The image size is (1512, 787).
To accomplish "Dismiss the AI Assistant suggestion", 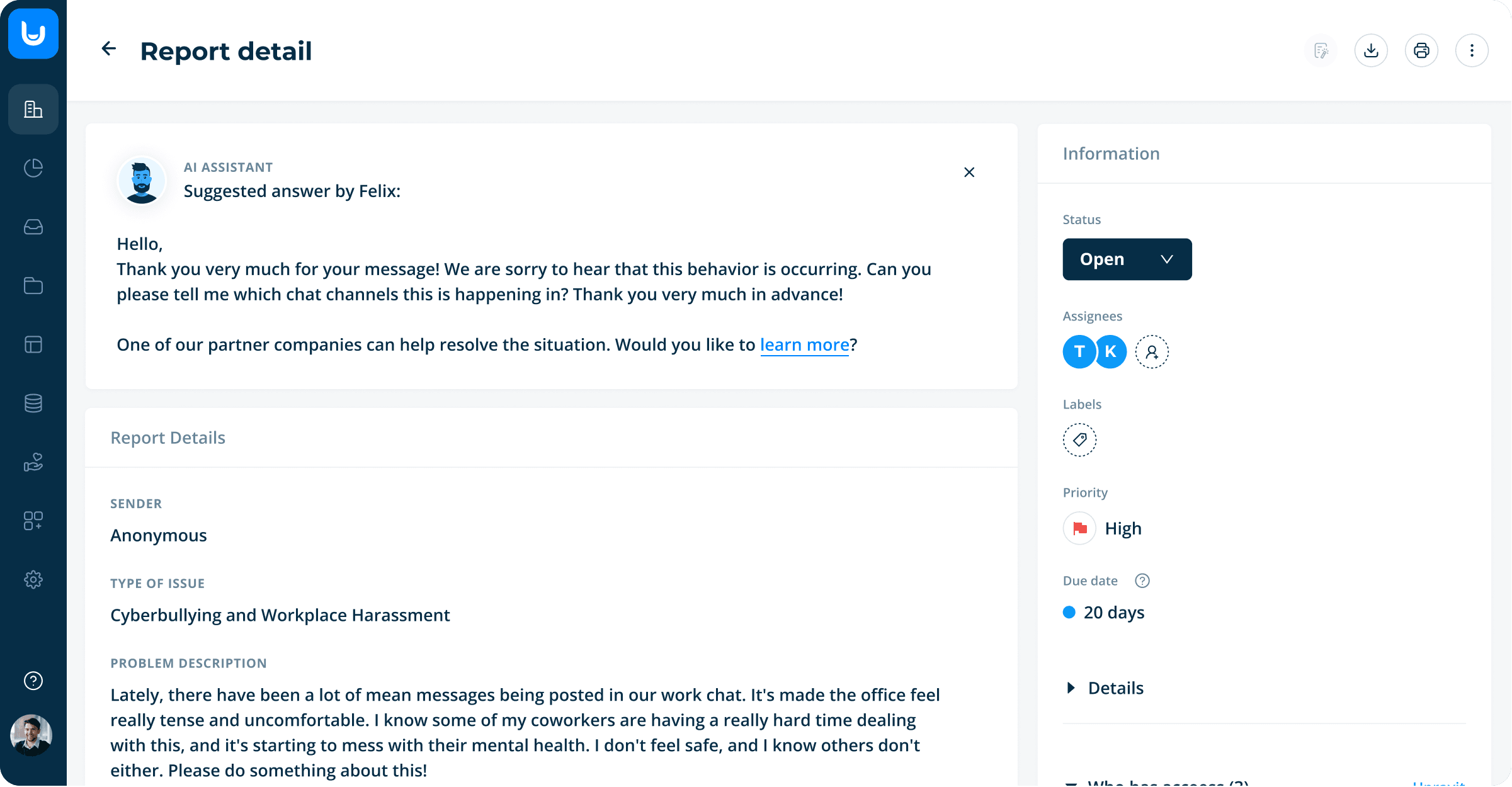I will (x=968, y=172).
